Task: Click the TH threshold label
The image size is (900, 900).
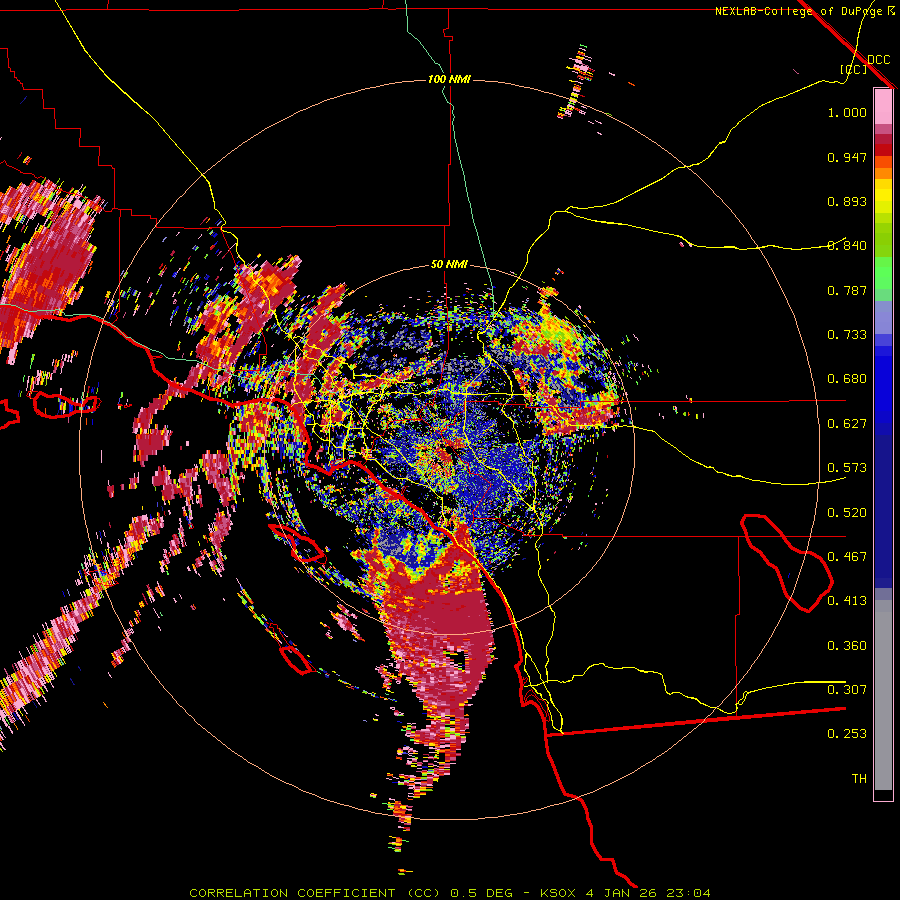Action: pyautogui.click(x=859, y=779)
